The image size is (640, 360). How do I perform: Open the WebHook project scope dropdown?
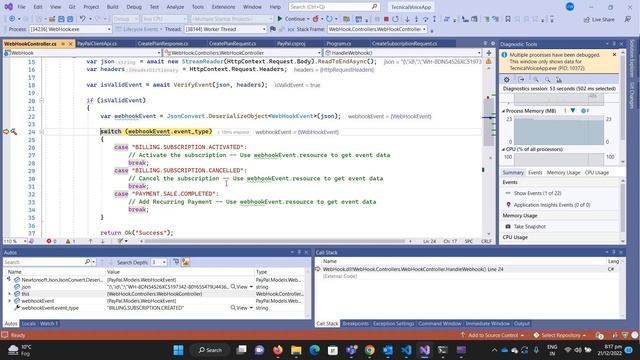point(82,53)
